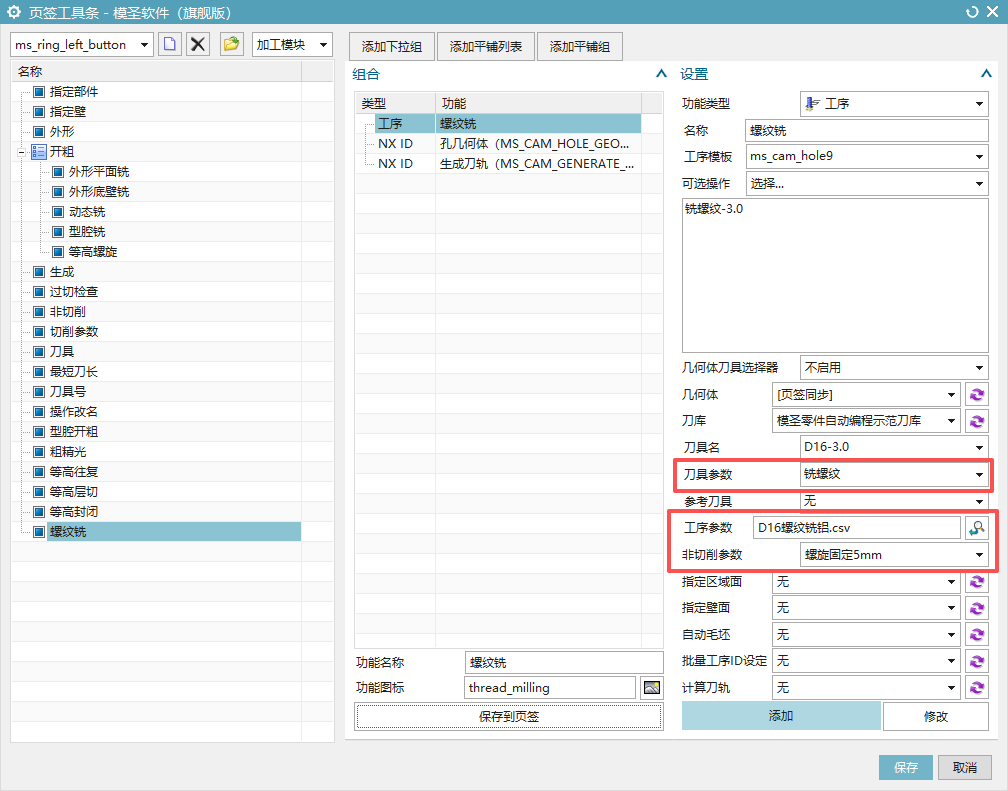The height and width of the screenshot is (791, 1008).
Task: Click the 添加下拉组 button
Action: 392,46
